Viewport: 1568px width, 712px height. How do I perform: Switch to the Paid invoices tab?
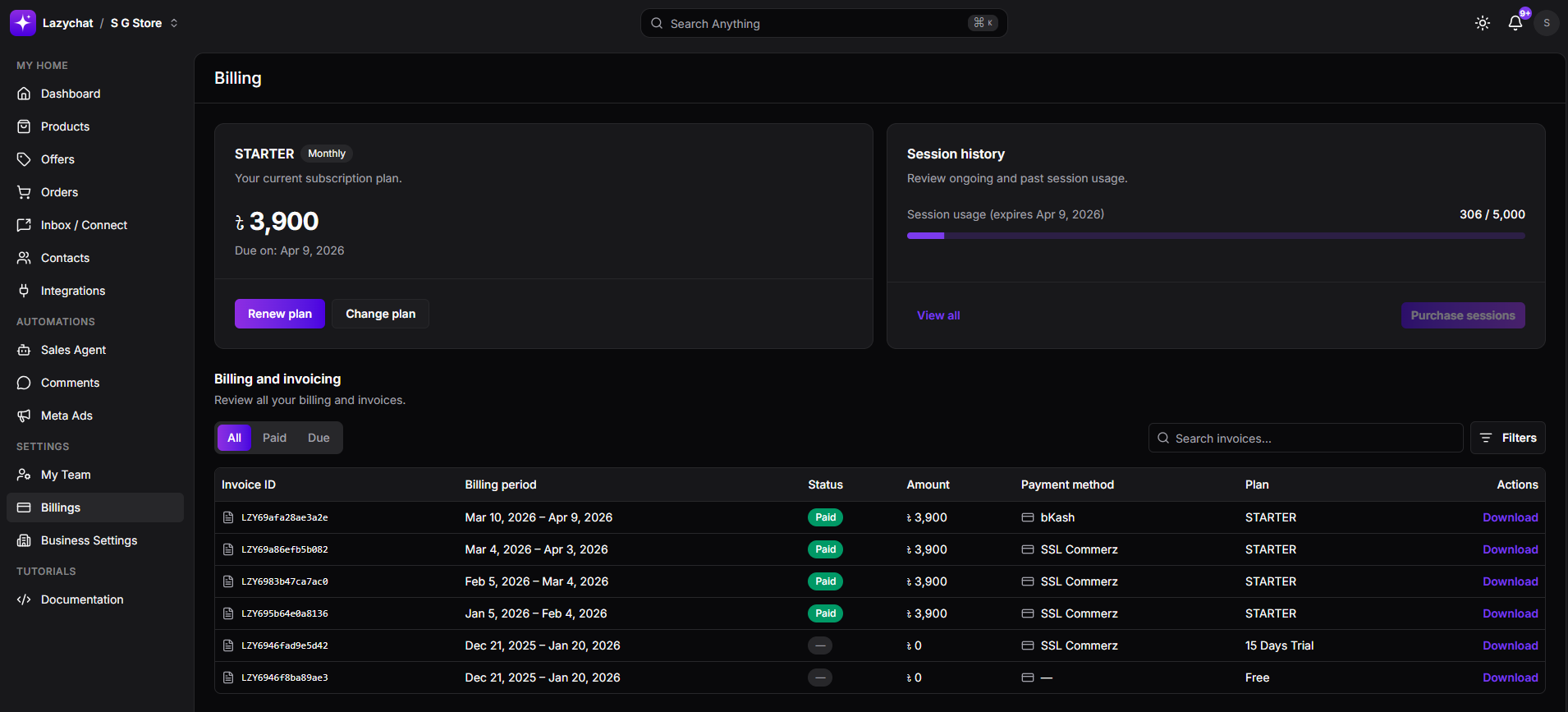tap(274, 438)
